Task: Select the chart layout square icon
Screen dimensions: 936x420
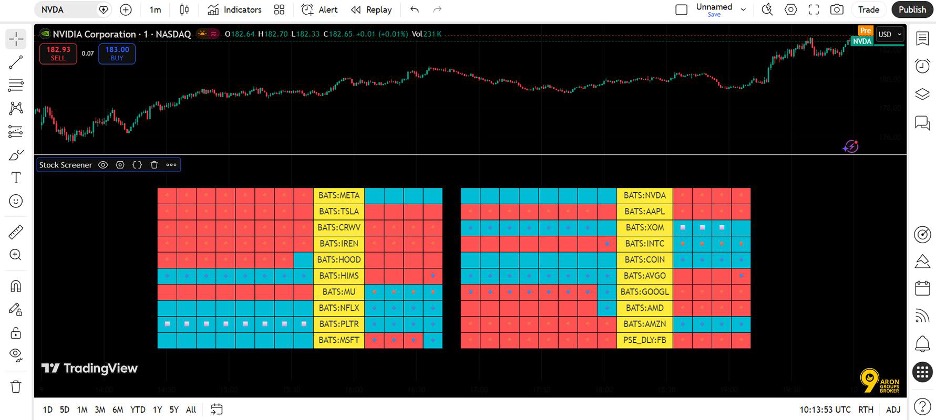Action: (x=681, y=10)
